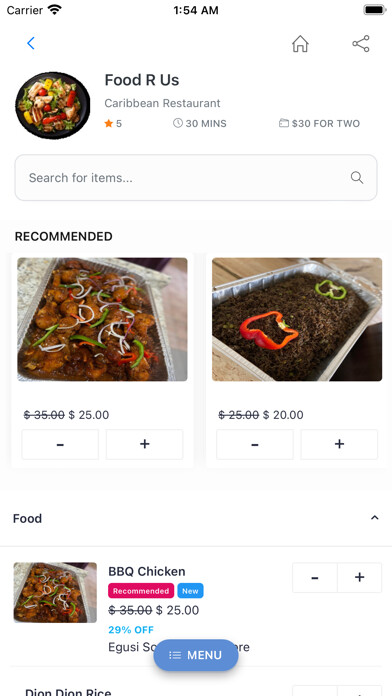Focus the Search for items field

pos(196,178)
